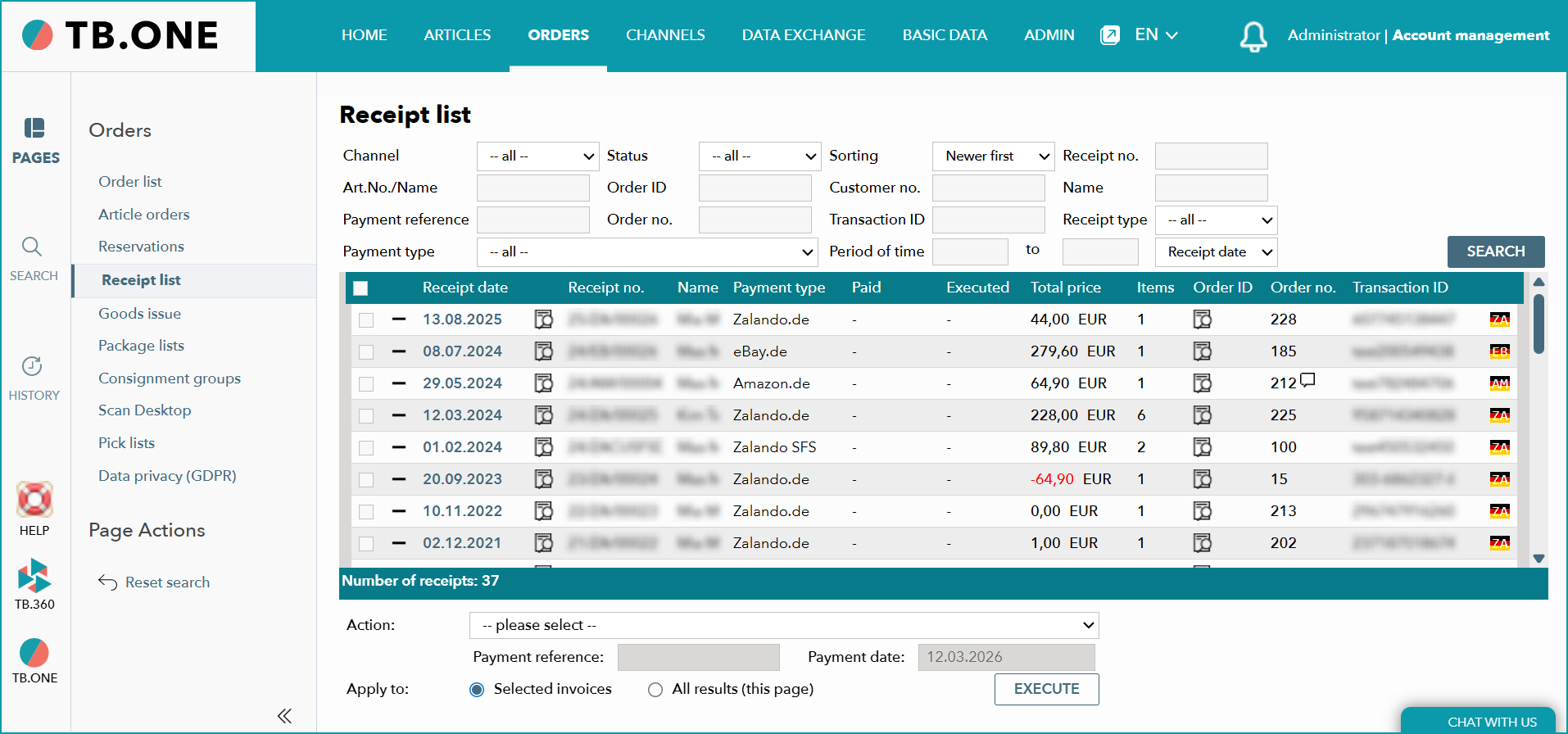Open the Channel filter dropdown
The height and width of the screenshot is (734, 1568).
point(538,156)
